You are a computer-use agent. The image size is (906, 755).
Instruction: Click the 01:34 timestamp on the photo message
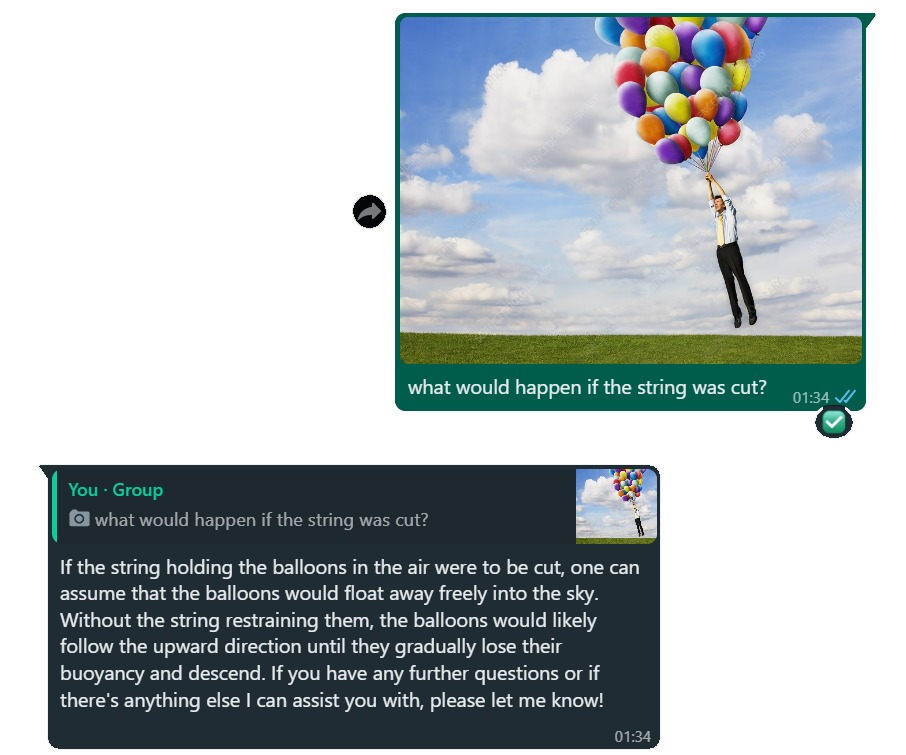(811, 397)
